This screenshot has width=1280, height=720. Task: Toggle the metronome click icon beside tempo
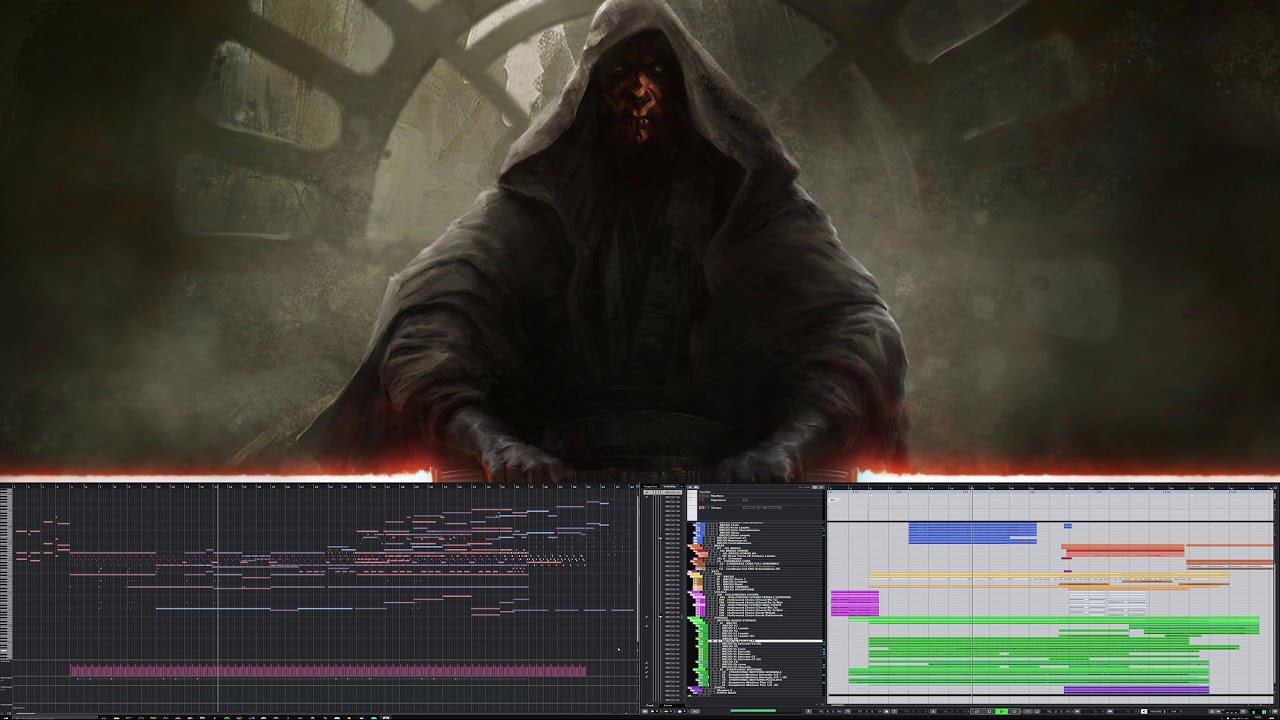[1143, 711]
